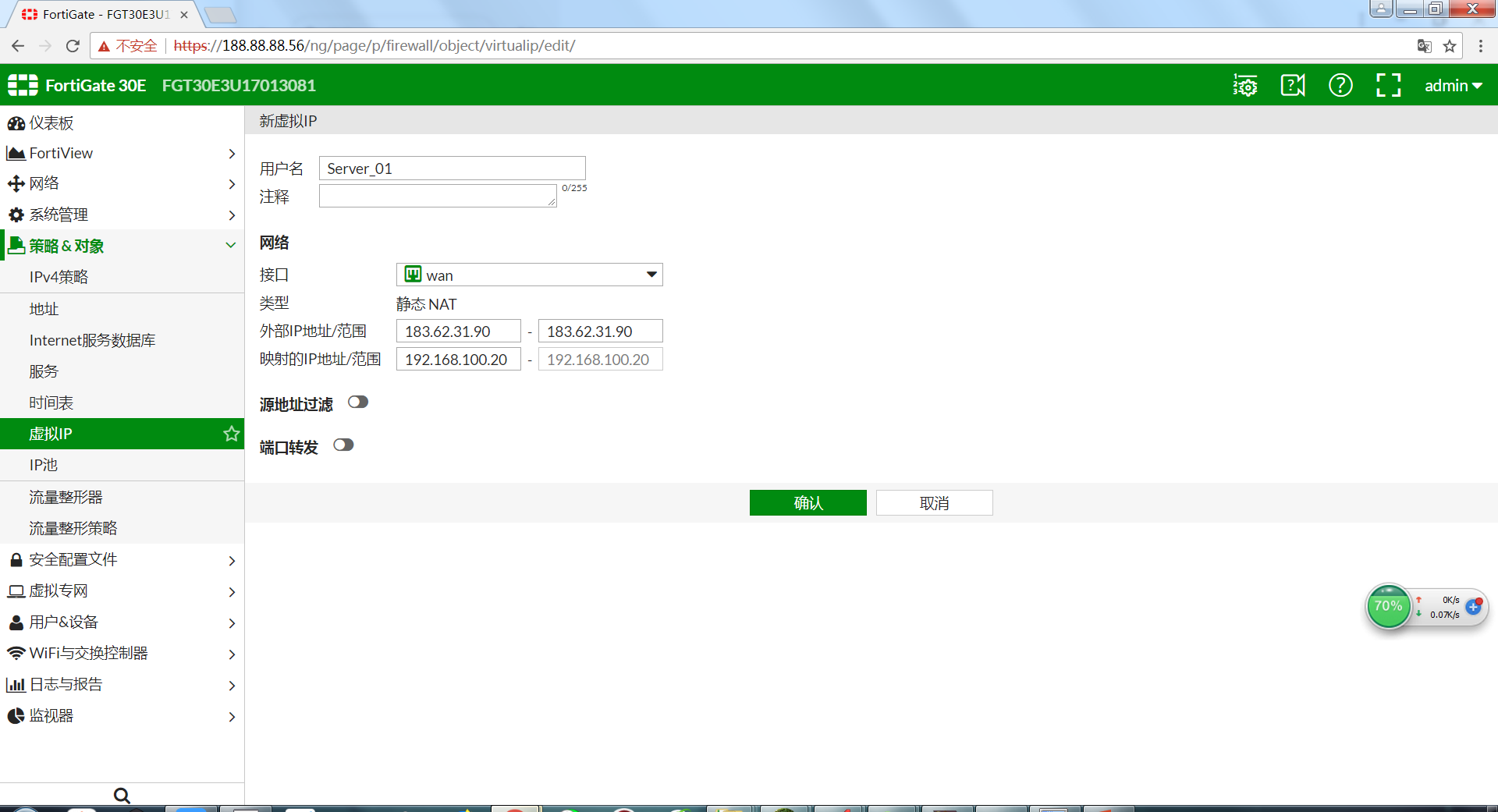This screenshot has width=1498, height=812.
Task: Click the lock icon beside 安全配置文件
Action: click(16, 560)
